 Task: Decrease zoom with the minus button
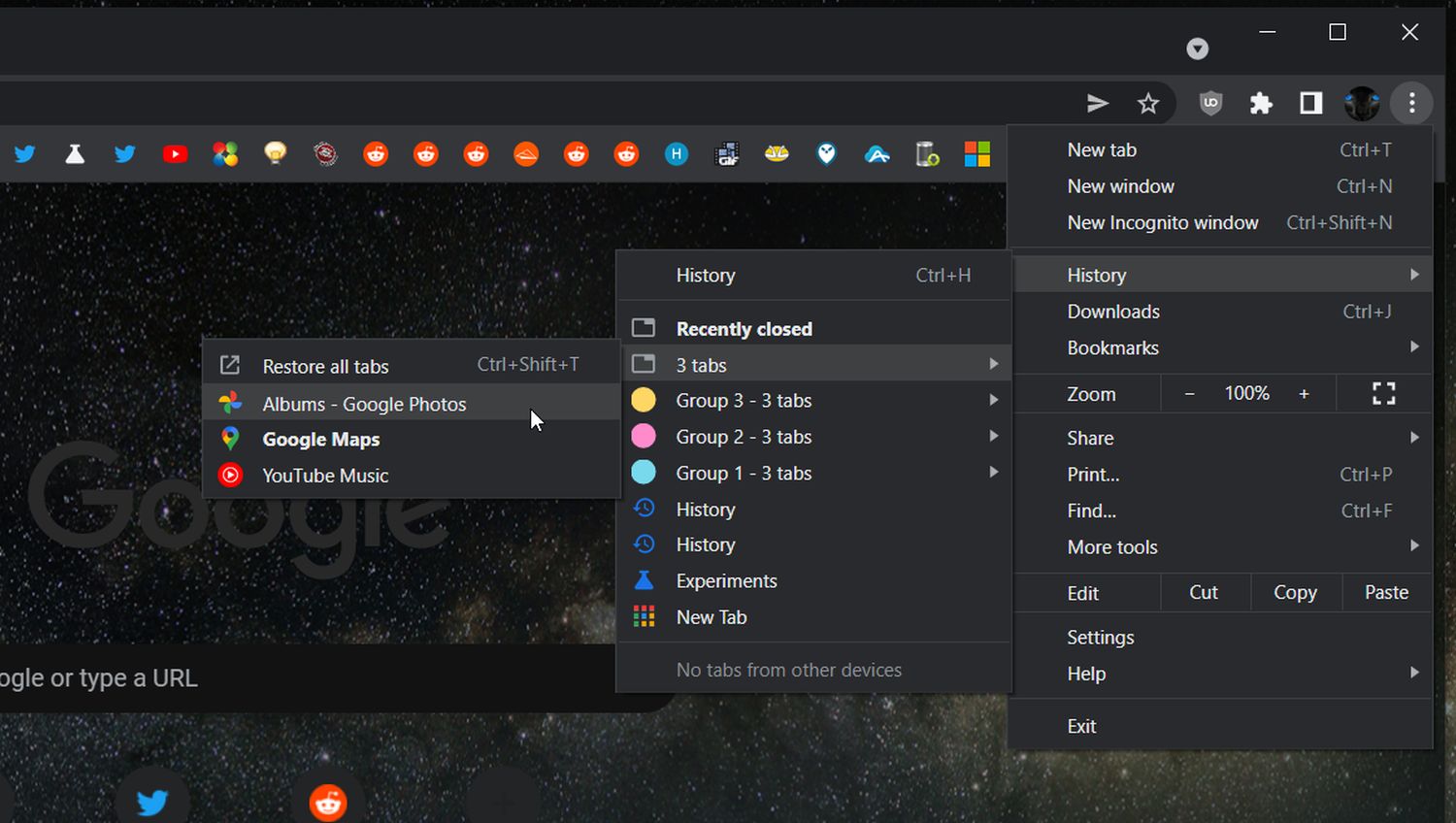tap(1189, 393)
